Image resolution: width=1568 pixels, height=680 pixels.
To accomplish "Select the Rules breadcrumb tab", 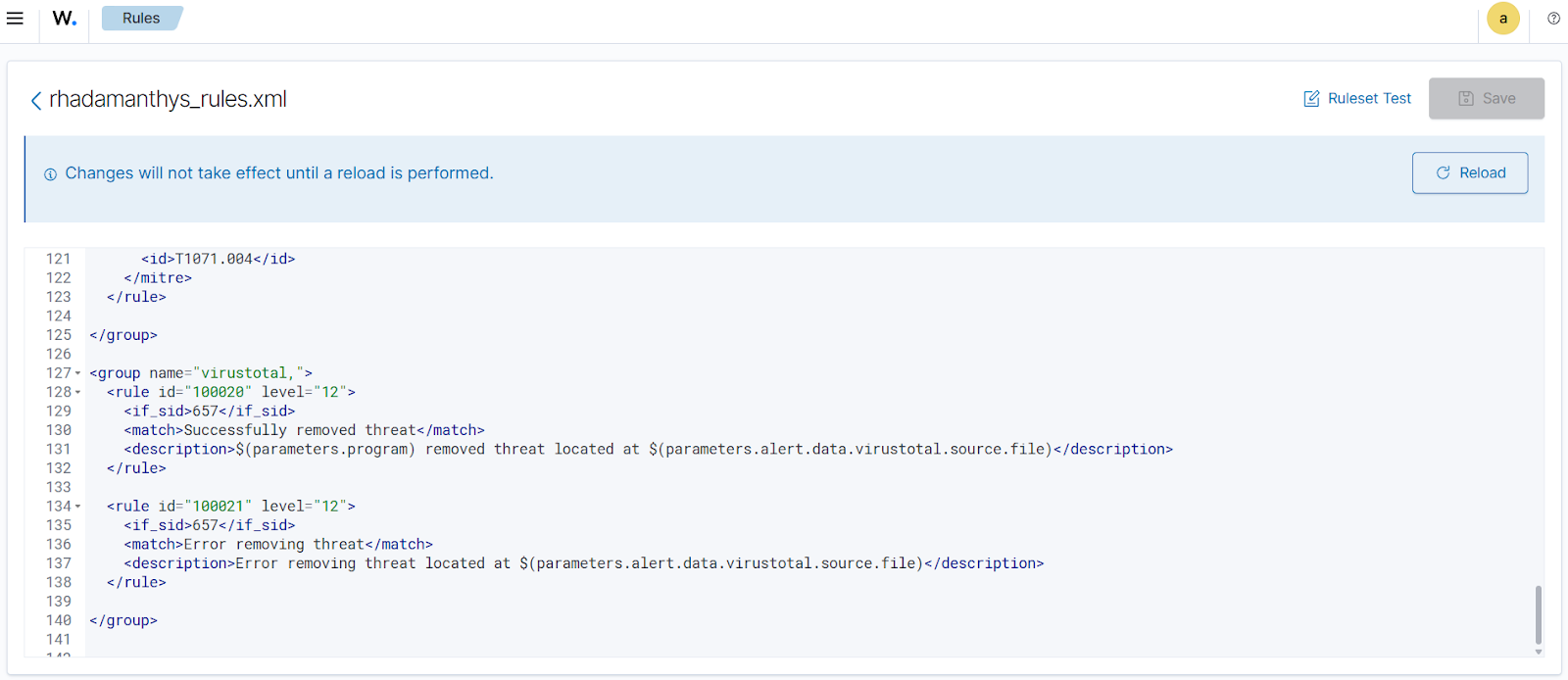I will (x=141, y=19).
